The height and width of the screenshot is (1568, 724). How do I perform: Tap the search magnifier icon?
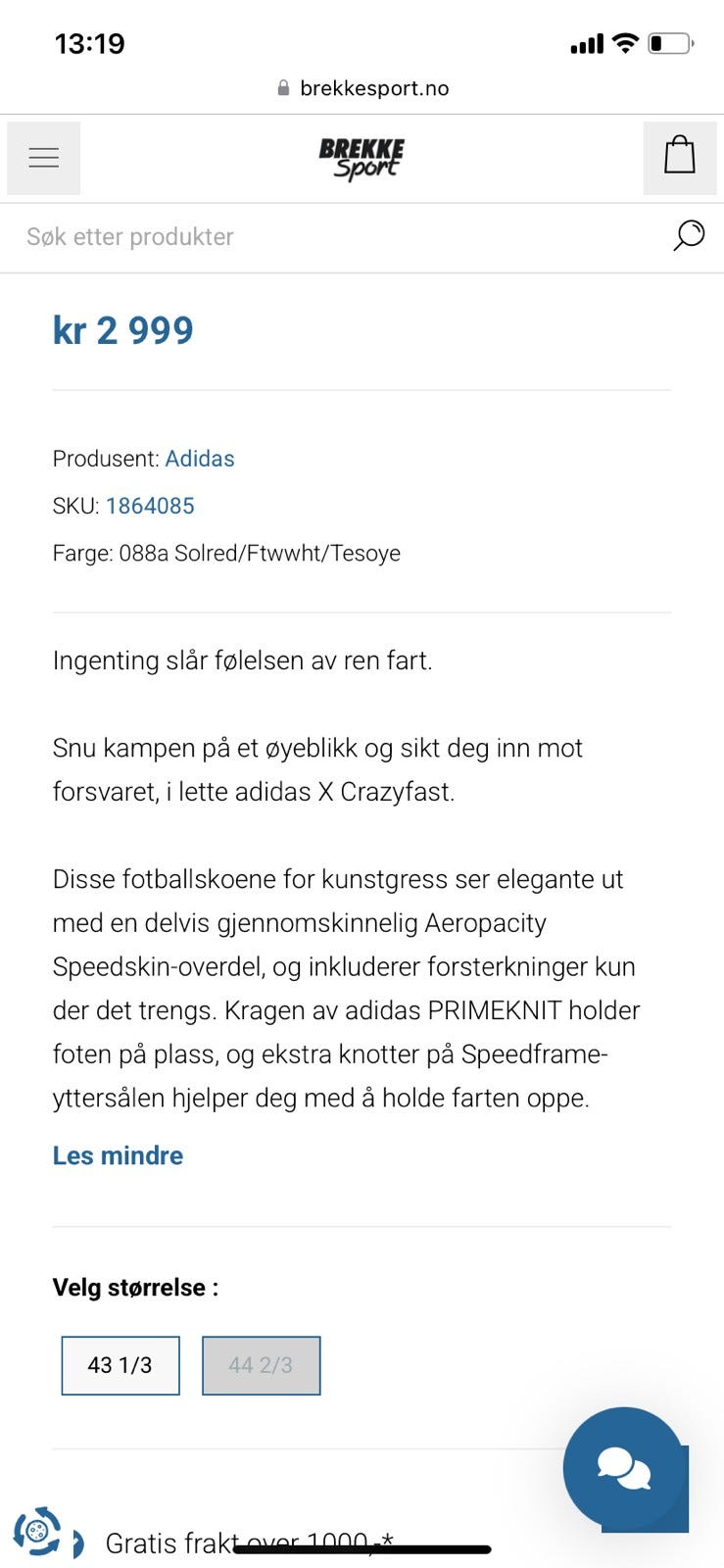(689, 235)
